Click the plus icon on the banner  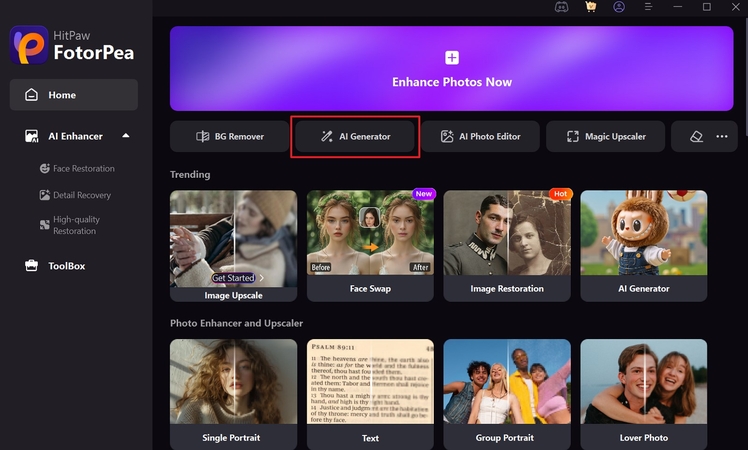(x=452, y=58)
